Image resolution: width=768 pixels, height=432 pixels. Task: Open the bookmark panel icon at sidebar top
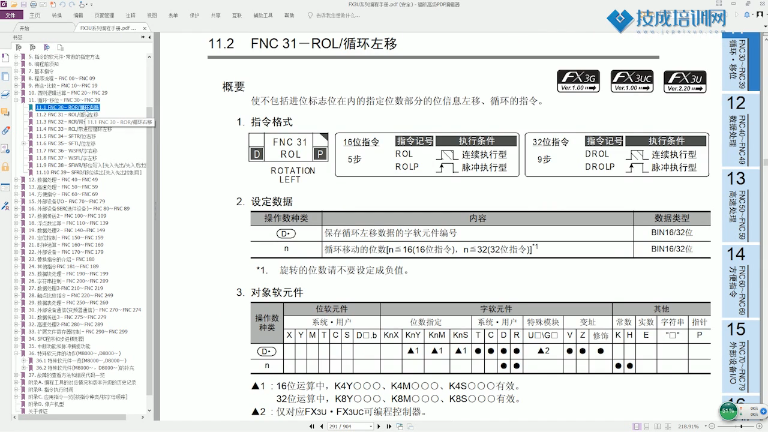click(5, 58)
